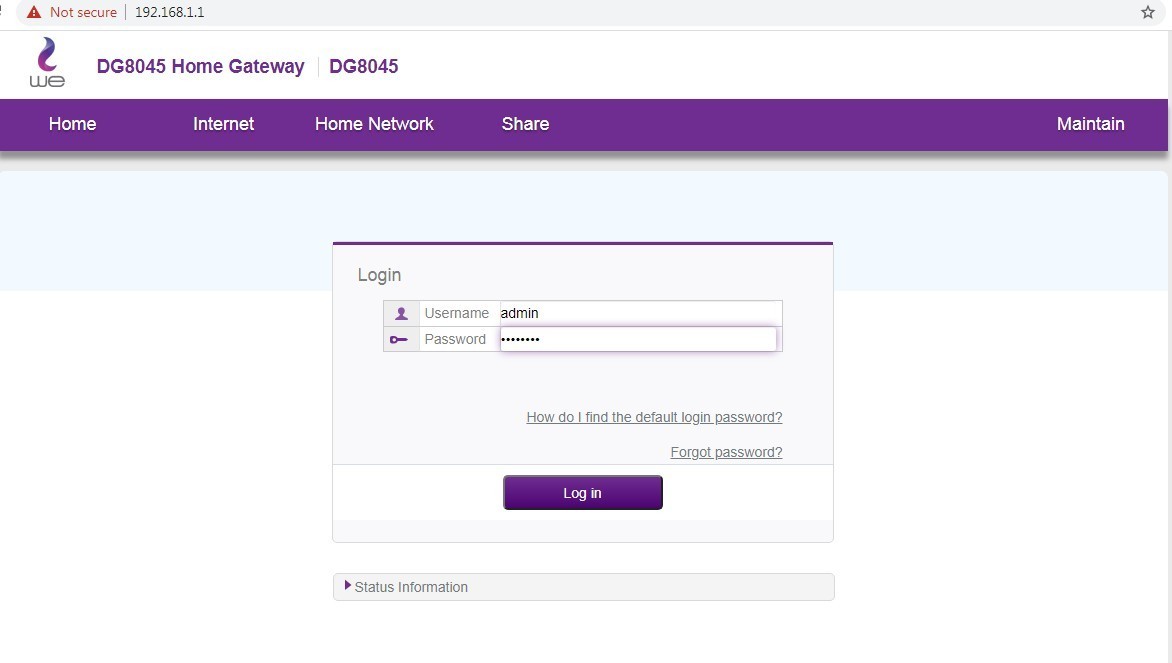The height and width of the screenshot is (663, 1172).
Task: Open the Maintain menu
Action: [1090, 124]
